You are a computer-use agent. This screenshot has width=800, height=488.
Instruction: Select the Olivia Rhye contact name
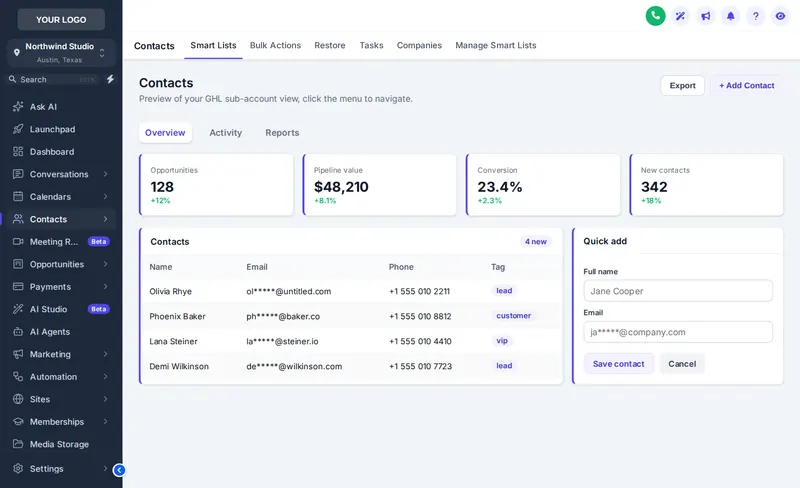pos(170,291)
